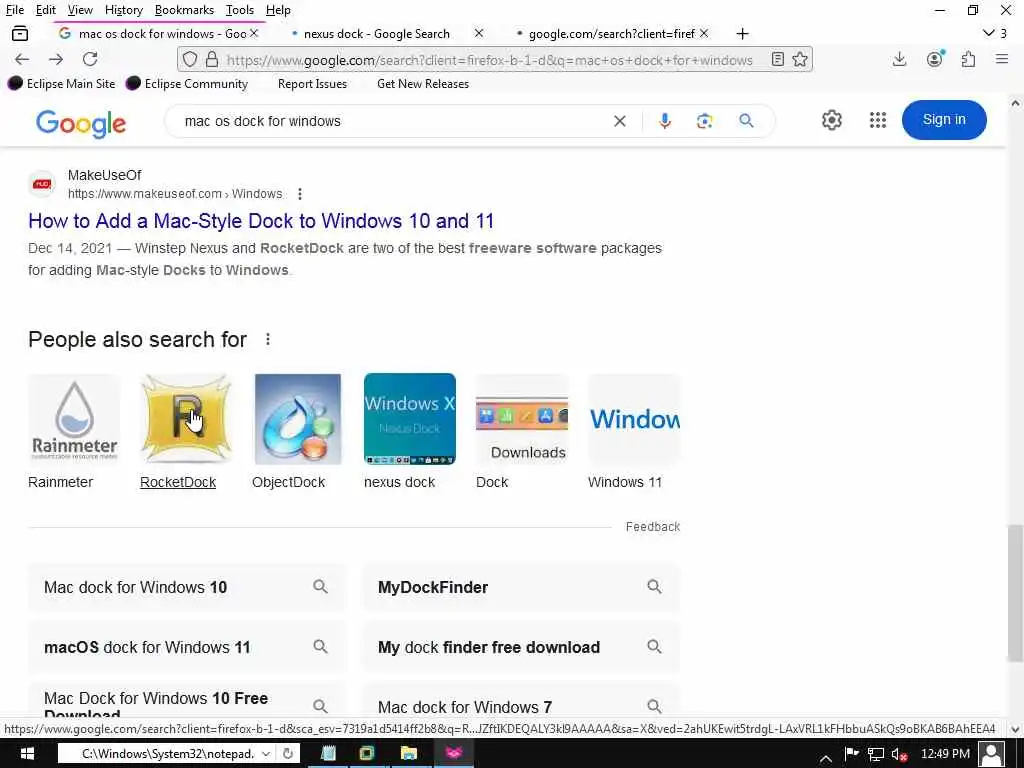Open the View menu
The width and height of the screenshot is (1024, 768).
click(80, 10)
